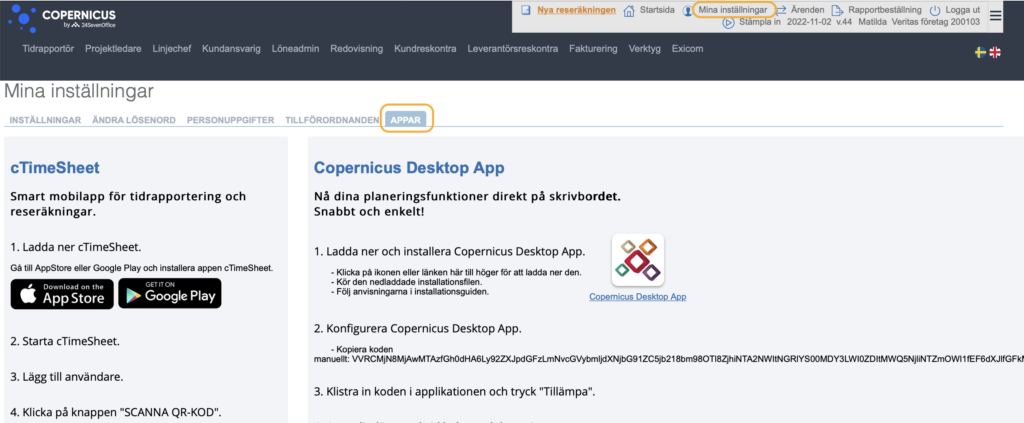Open the Leverantörsreskontra menu
This screenshot has height=423, width=1024.
point(513,48)
